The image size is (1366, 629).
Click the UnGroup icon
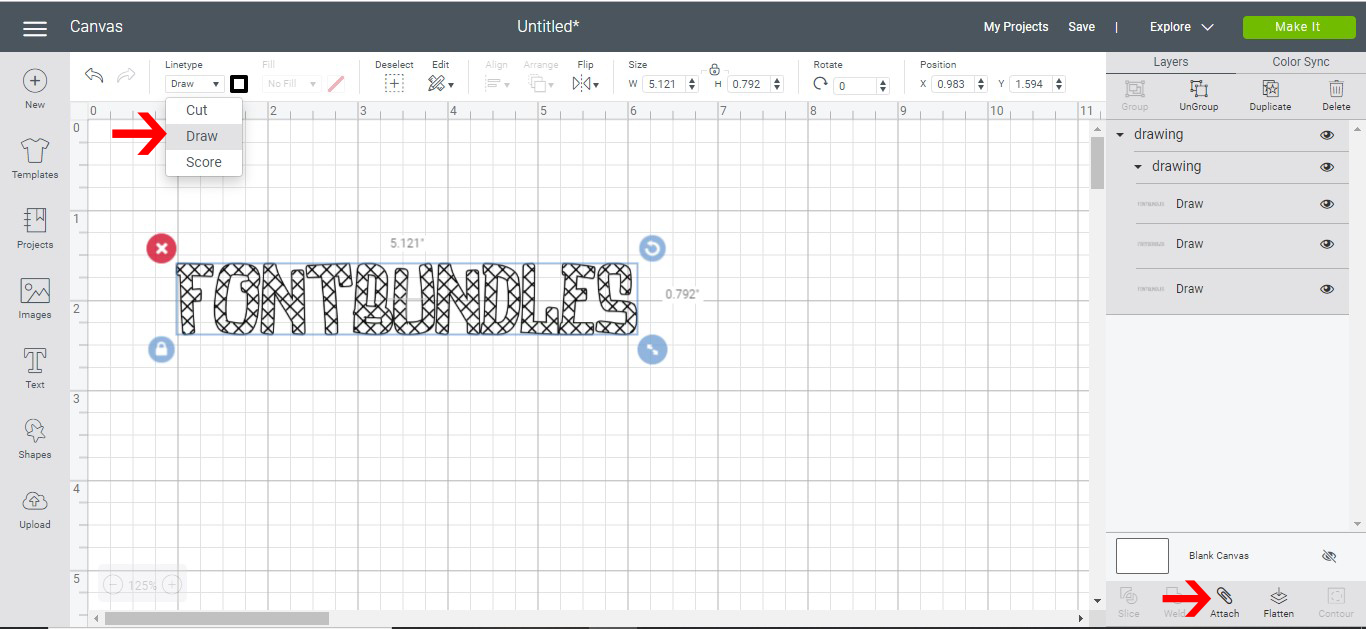pyautogui.click(x=1199, y=89)
